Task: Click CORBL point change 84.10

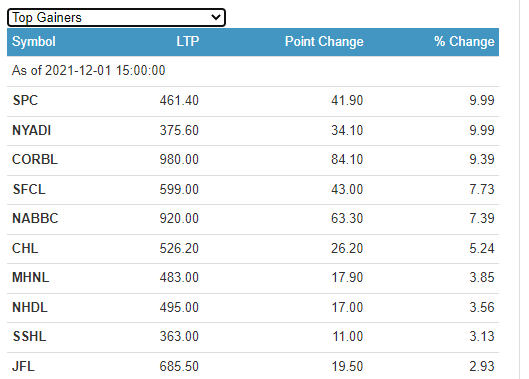Action: (x=347, y=159)
